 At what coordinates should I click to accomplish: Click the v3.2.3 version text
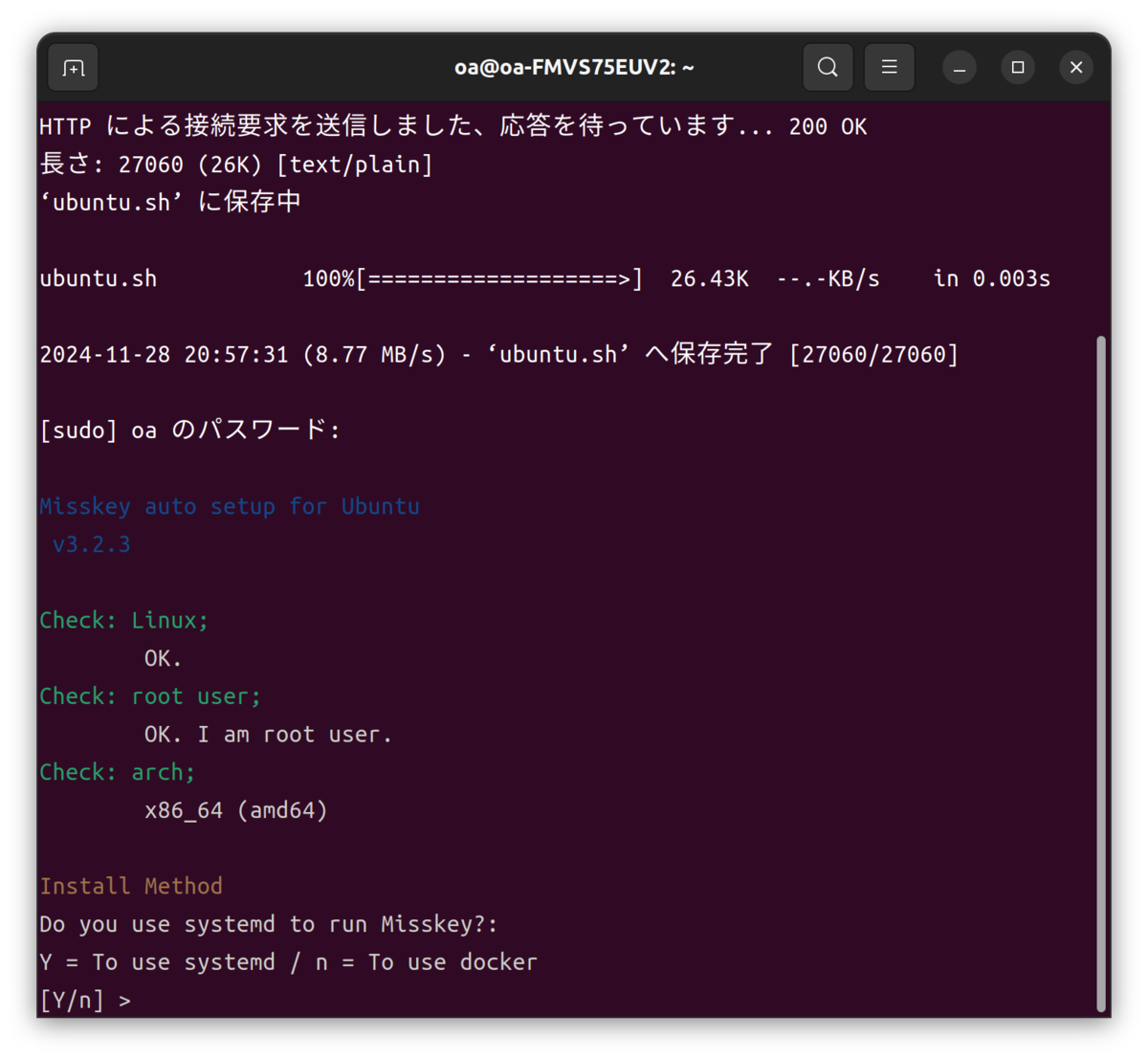tap(91, 543)
